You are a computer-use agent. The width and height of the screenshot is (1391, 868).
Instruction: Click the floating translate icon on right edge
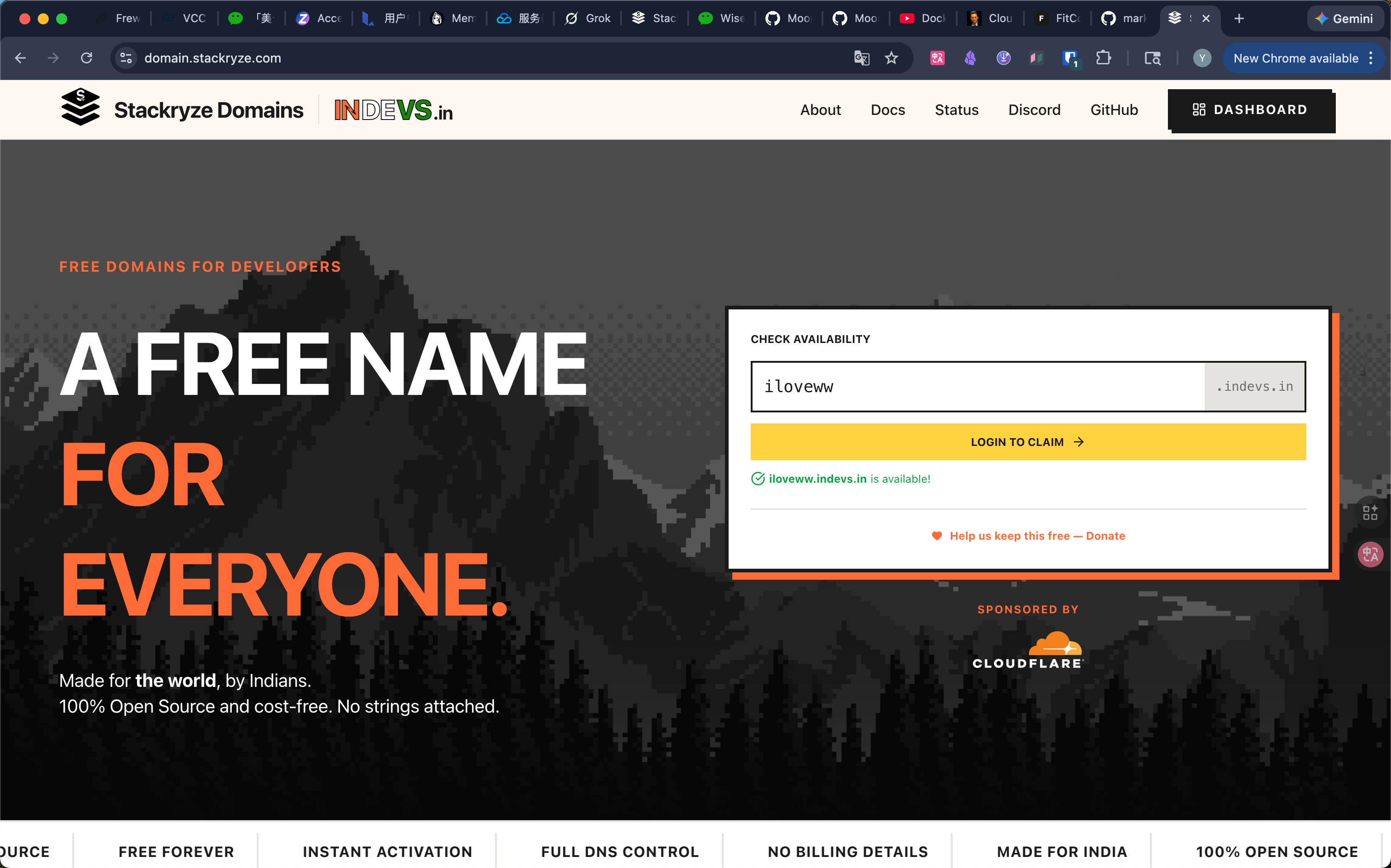point(1370,554)
